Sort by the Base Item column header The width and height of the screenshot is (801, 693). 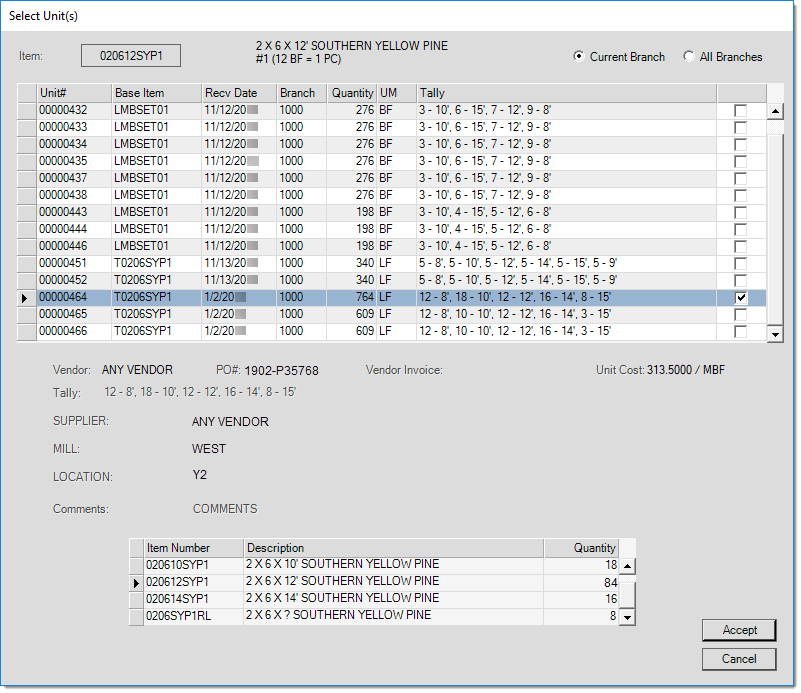pyautogui.click(x=156, y=93)
